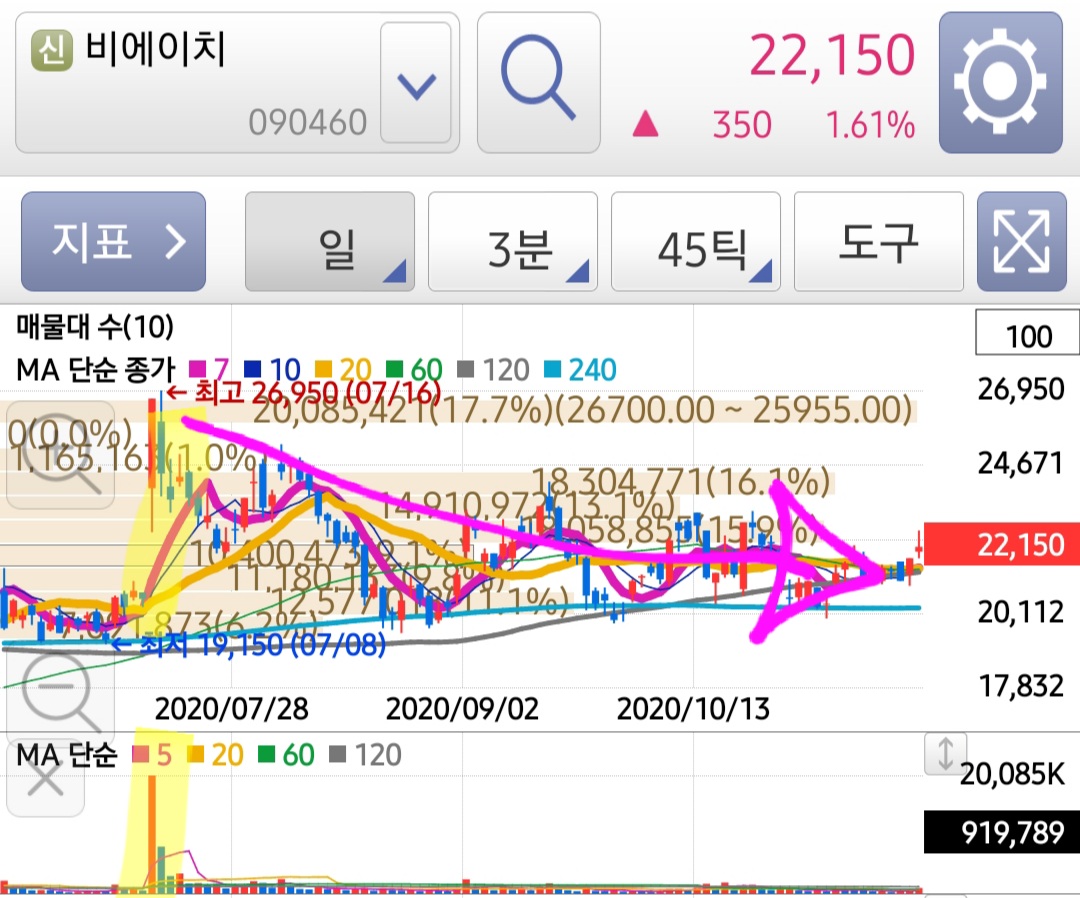Viewport: 1080px width, 898px height.
Task: Open the 도구 tools menu
Action: (878, 242)
